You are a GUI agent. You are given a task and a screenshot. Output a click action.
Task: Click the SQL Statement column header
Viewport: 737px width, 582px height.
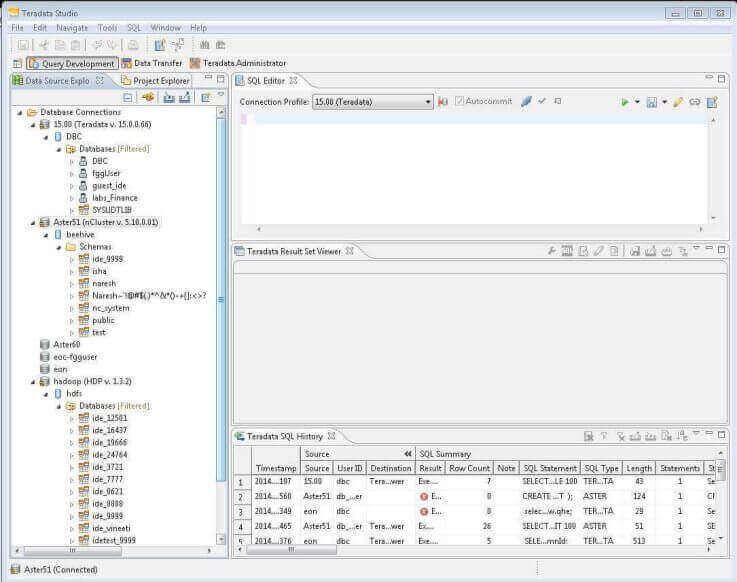[x=550, y=468]
